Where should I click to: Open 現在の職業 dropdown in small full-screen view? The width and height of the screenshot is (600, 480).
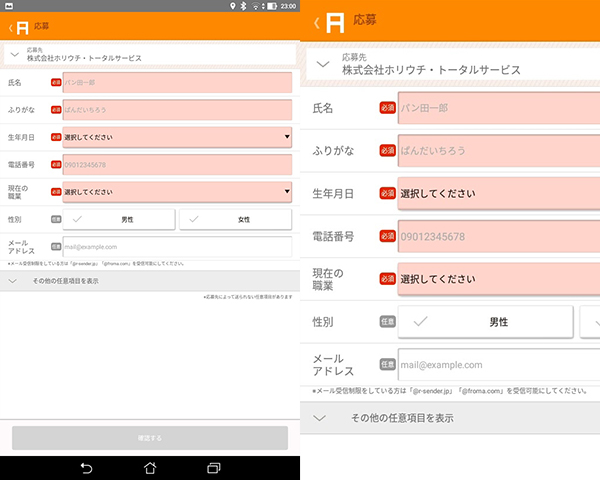pos(177,192)
